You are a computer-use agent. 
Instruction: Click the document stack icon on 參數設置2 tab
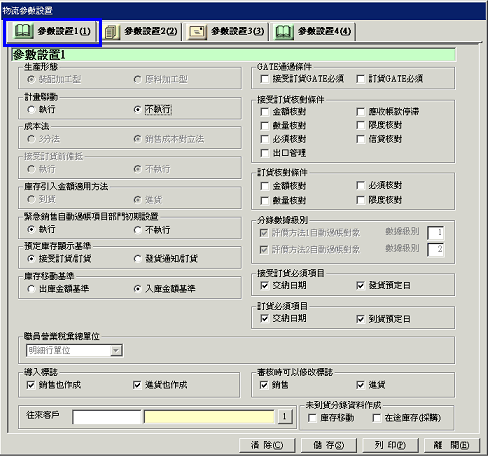coord(112,32)
